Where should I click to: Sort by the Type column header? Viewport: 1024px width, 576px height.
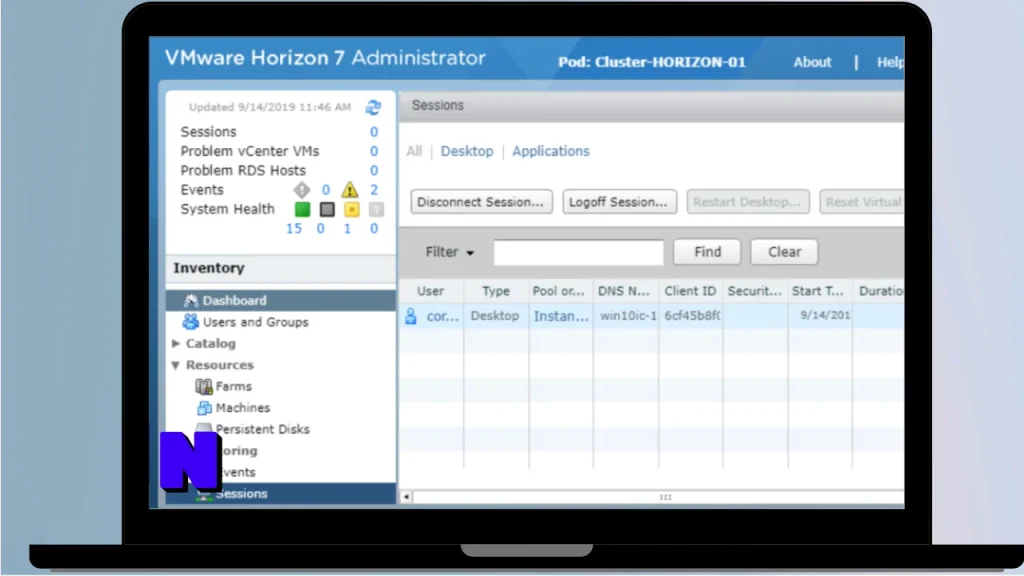point(496,291)
